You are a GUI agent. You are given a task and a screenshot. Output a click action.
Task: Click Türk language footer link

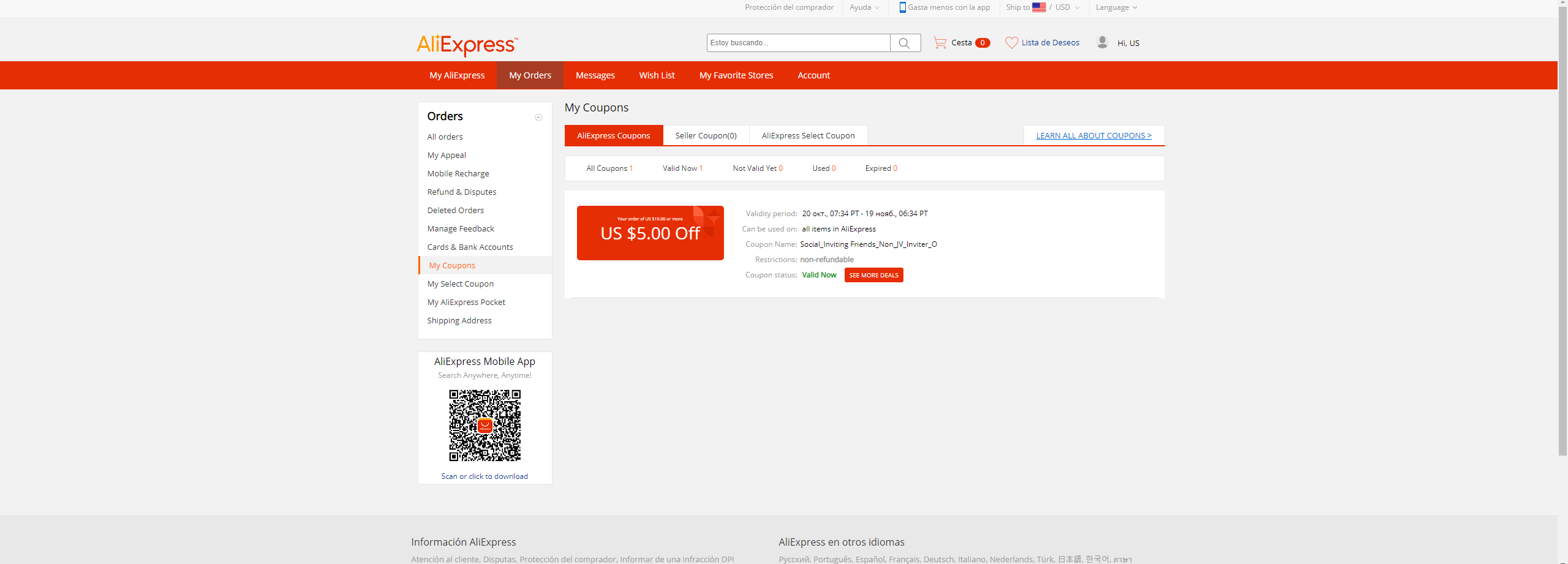[1045, 559]
